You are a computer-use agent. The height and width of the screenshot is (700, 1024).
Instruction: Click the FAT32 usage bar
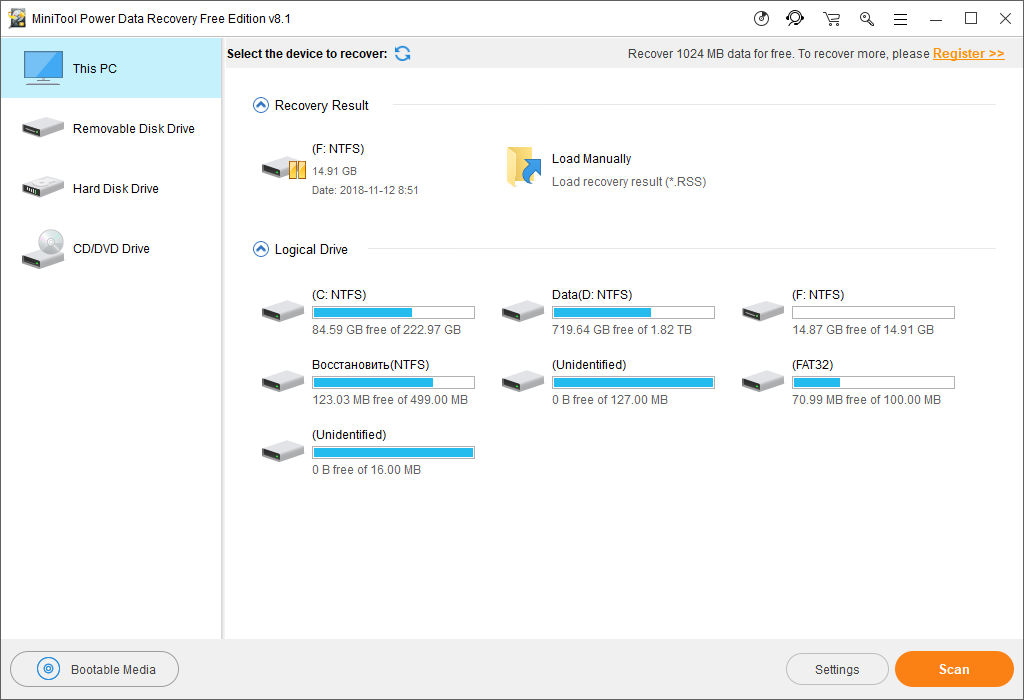pyautogui.click(x=873, y=383)
